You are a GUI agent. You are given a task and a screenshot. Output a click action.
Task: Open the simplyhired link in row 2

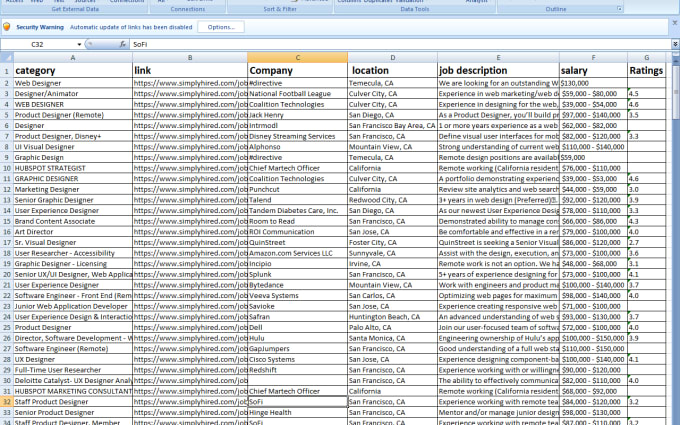[x=190, y=83]
